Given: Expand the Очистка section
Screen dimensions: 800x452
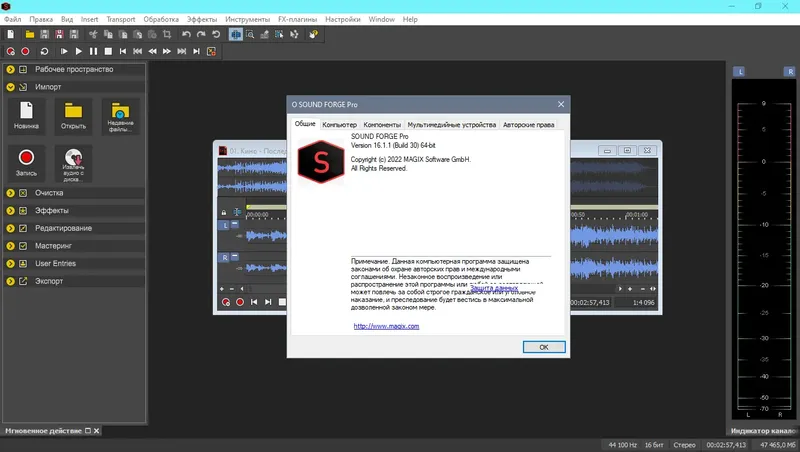Looking at the screenshot, I should point(10,193).
